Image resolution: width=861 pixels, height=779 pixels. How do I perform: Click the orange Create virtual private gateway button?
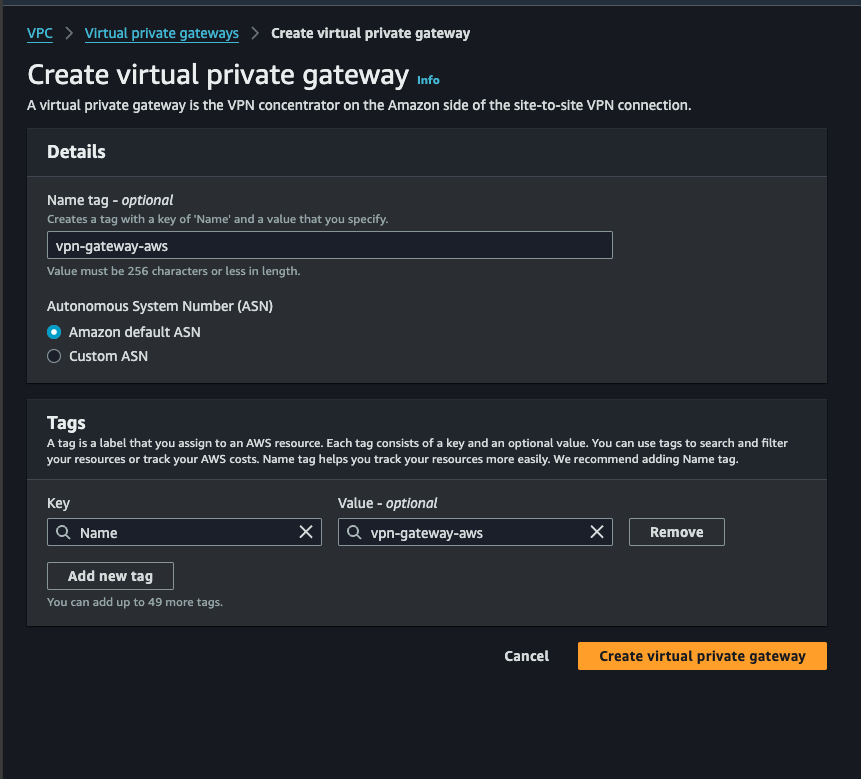[702, 656]
